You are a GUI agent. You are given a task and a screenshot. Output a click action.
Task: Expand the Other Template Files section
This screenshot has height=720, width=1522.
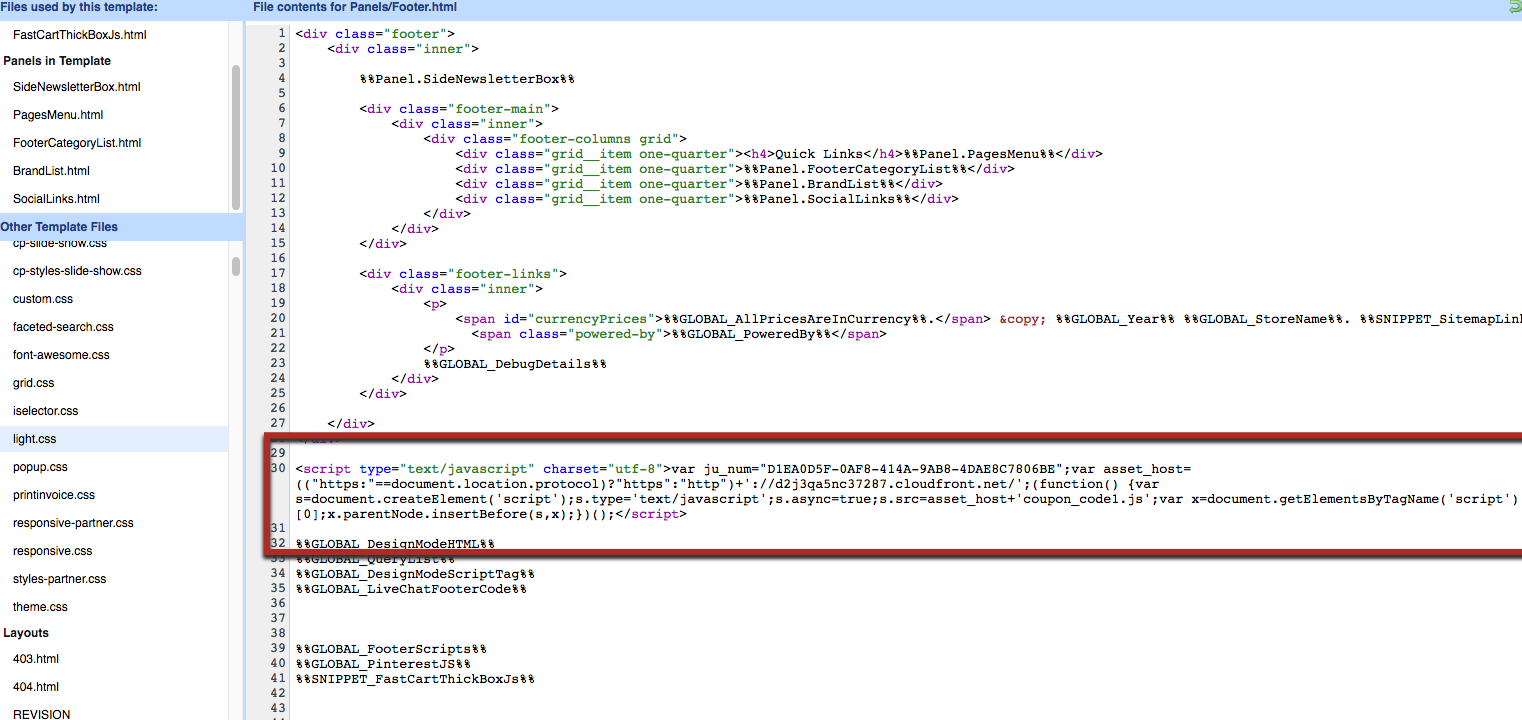(59, 226)
